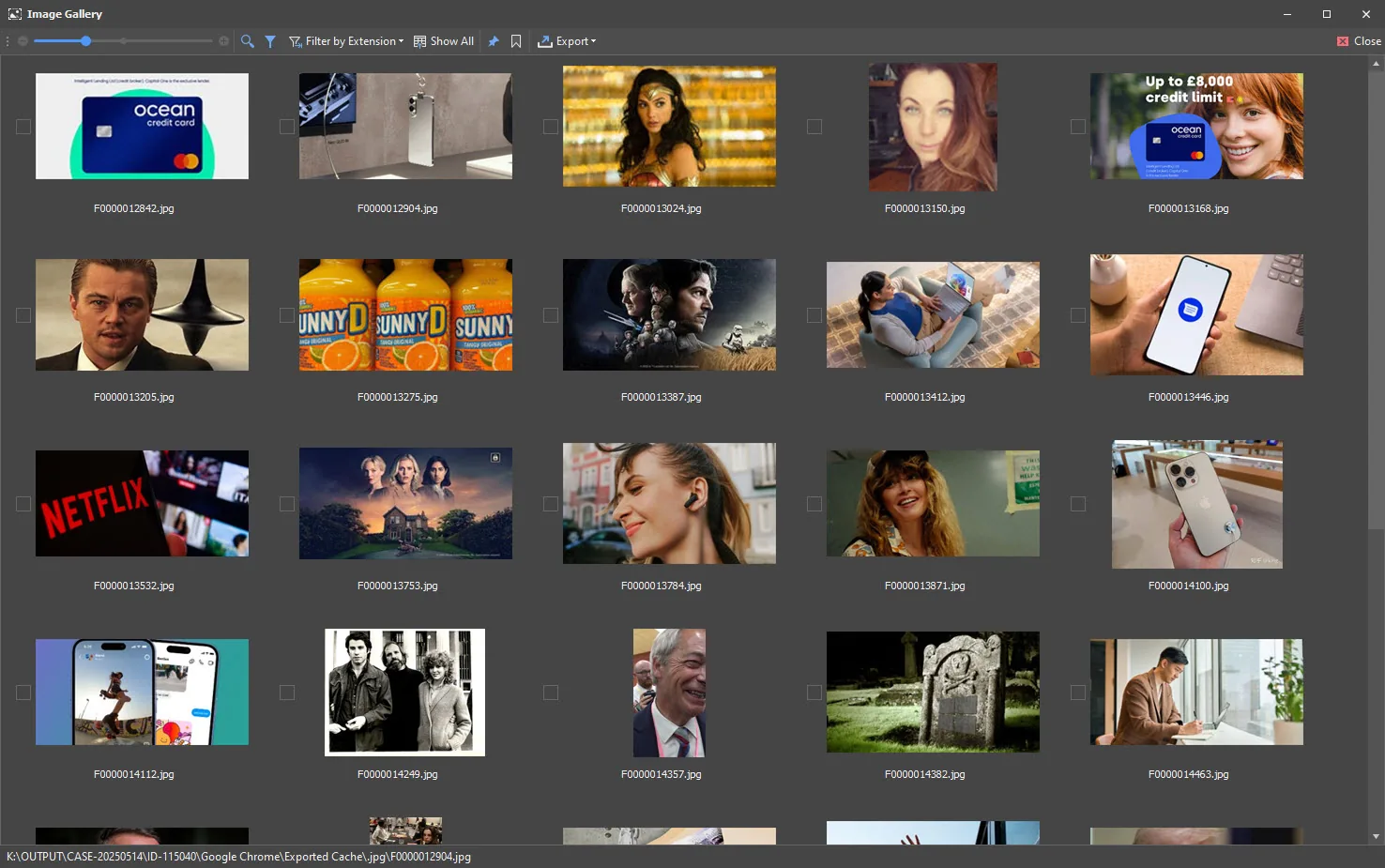This screenshot has height=868, width=1385.
Task: Select the Netflix thumbnail F0000013532.jpg
Action: (142, 503)
